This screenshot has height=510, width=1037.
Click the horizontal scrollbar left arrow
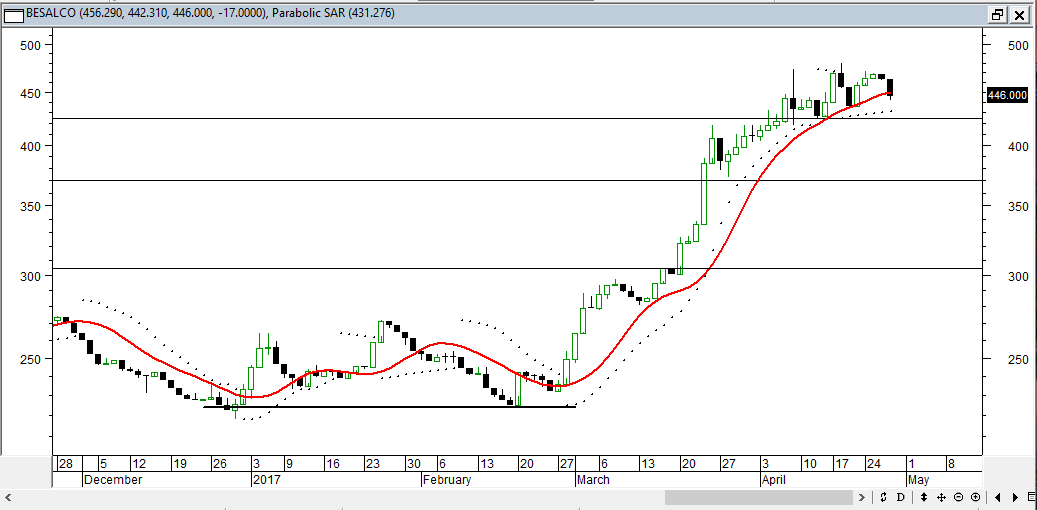tap(7, 497)
